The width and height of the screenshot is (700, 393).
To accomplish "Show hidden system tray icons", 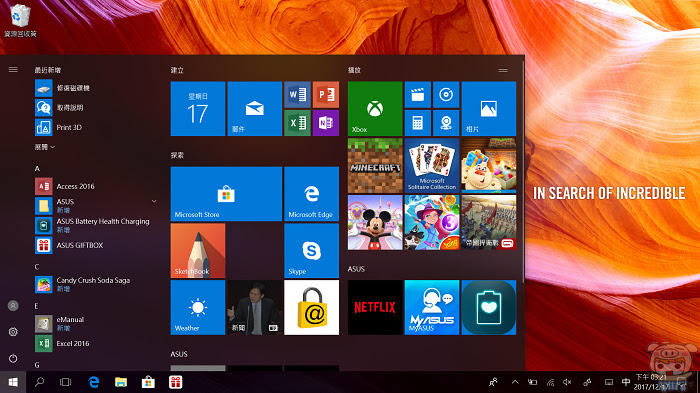I will 515,382.
